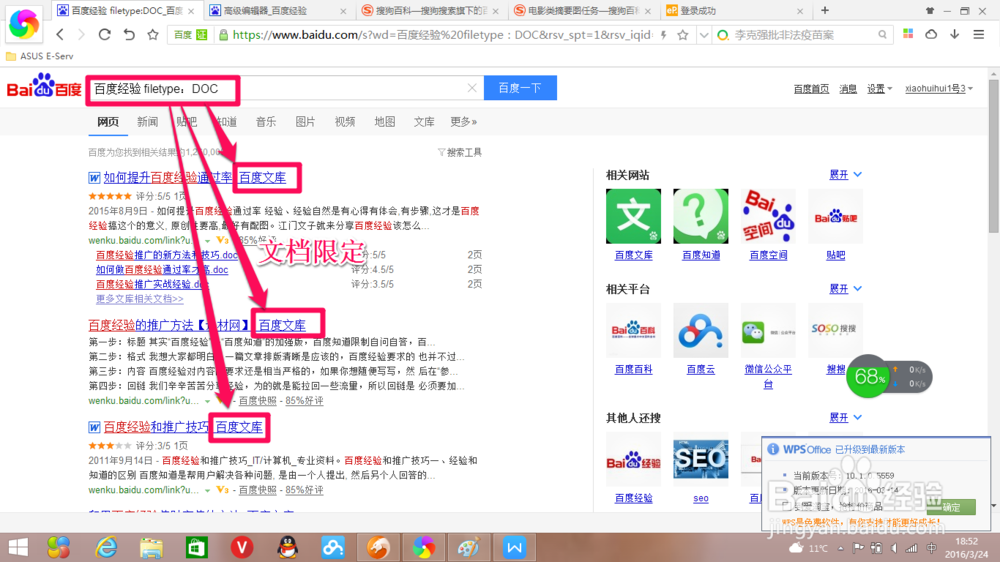Screen dimensions: 1000x562
Task: Open the 设置 dropdown
Action: [879, 89]
